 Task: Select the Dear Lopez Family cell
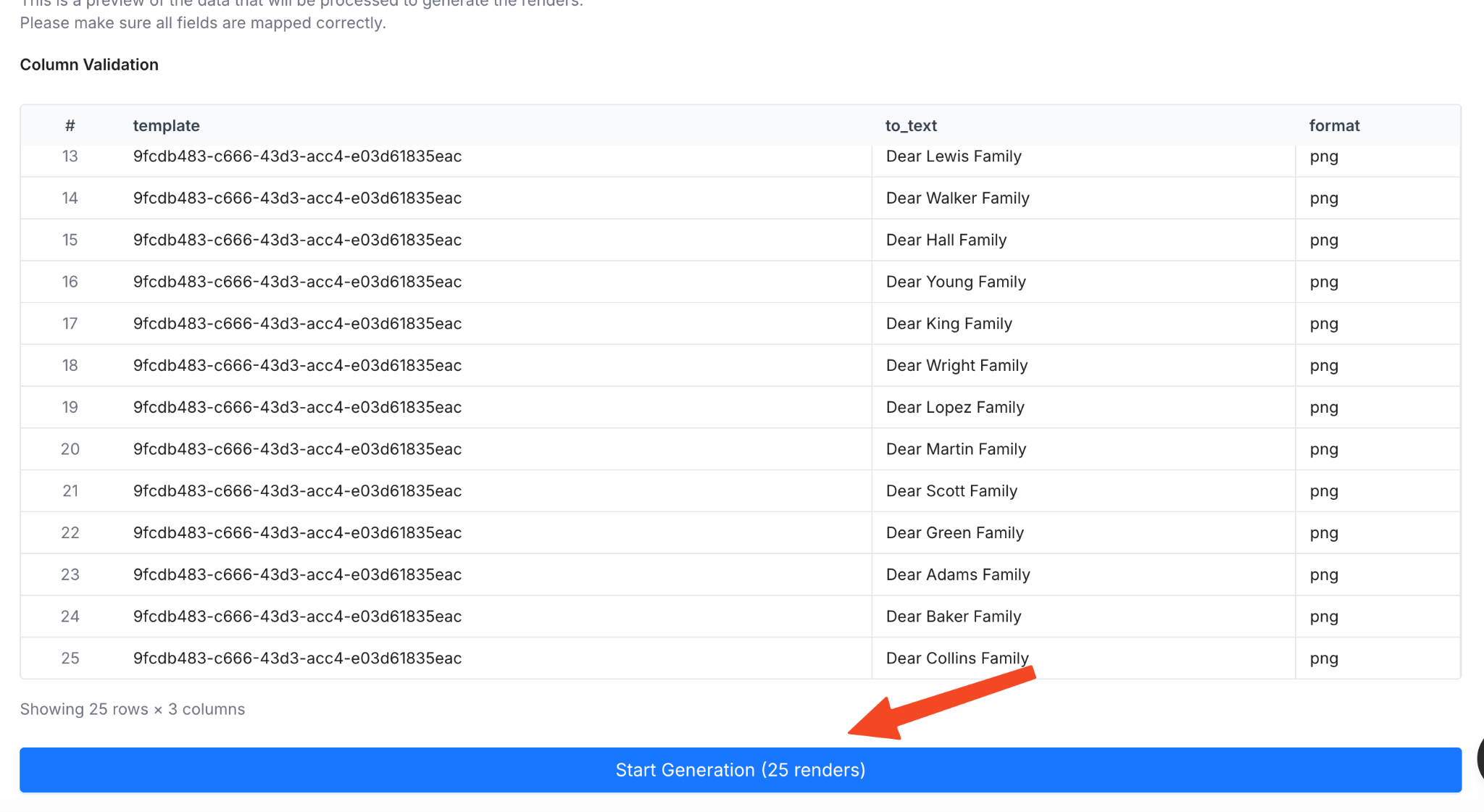coord(955,407)
